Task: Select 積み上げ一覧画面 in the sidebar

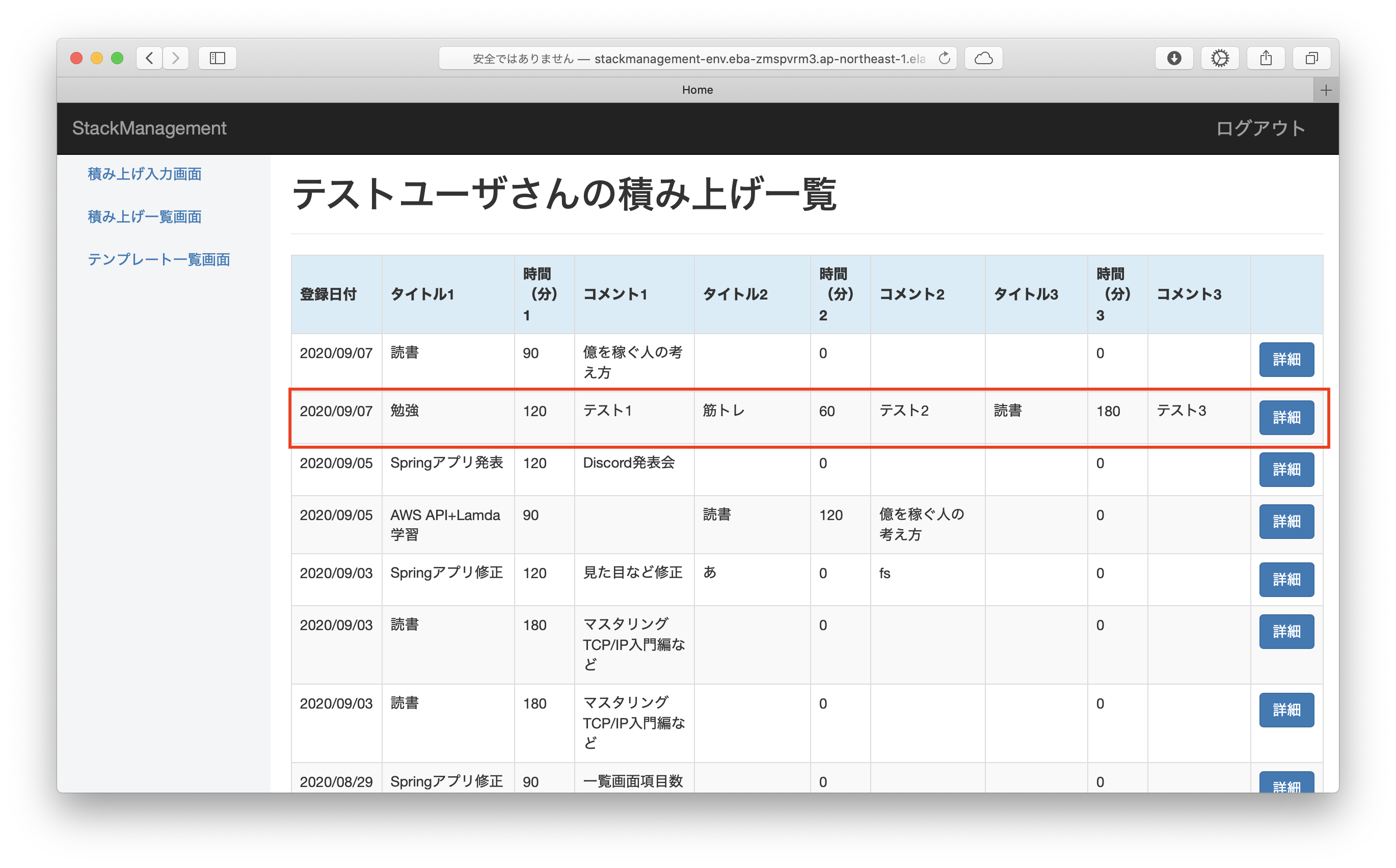Action: (144, 216)
